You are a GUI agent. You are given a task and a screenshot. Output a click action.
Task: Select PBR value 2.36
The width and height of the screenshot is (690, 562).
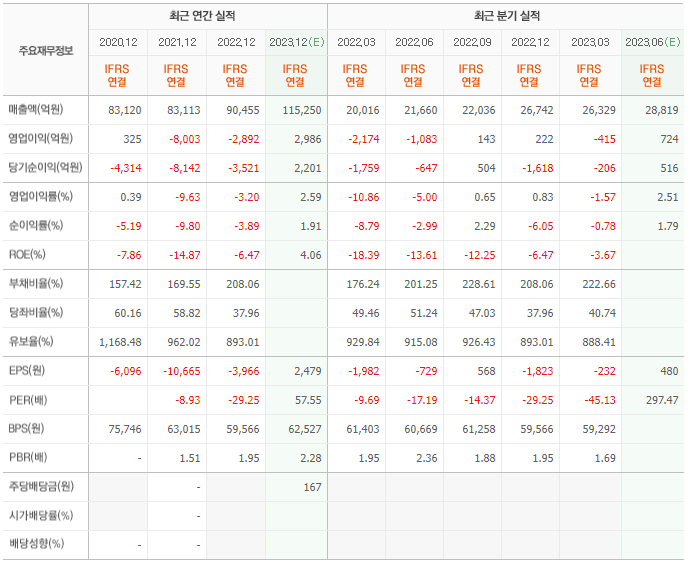tap(427, 459)
